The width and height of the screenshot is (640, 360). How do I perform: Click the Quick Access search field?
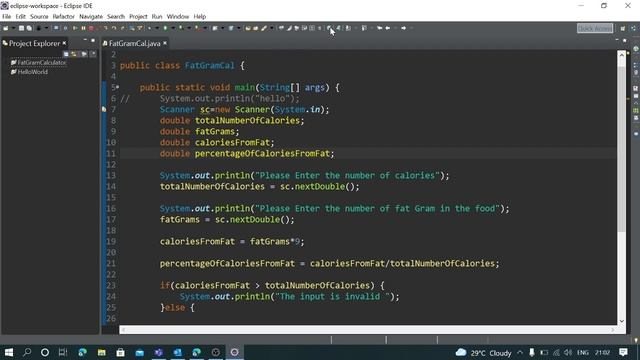(x=595, y=28)
